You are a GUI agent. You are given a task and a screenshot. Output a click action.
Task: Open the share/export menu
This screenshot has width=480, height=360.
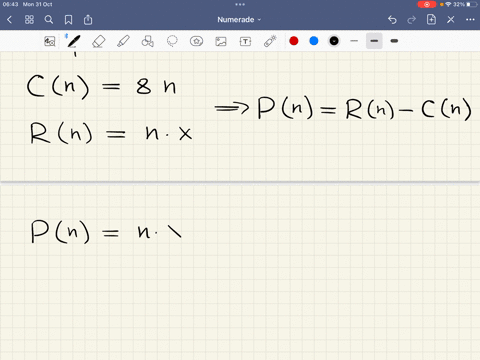pos(88,20)
